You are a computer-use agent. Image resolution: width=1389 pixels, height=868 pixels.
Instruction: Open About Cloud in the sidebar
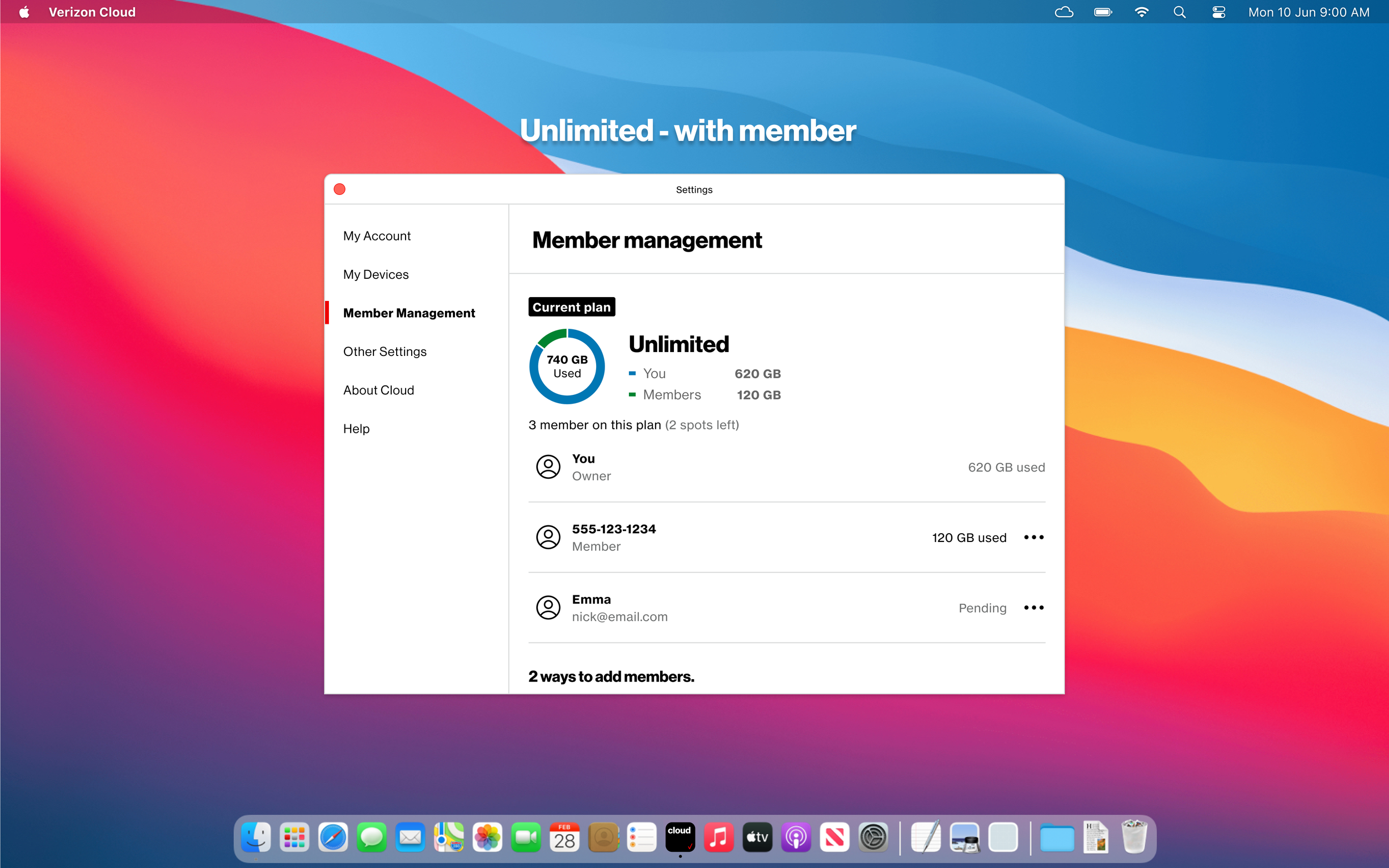click(378, 390)
